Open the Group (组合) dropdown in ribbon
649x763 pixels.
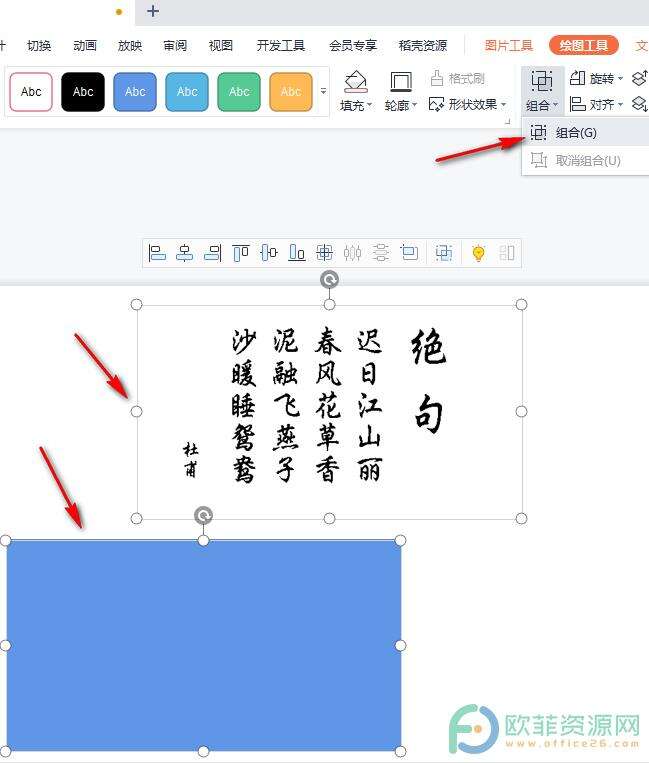[x=541, y=91]
